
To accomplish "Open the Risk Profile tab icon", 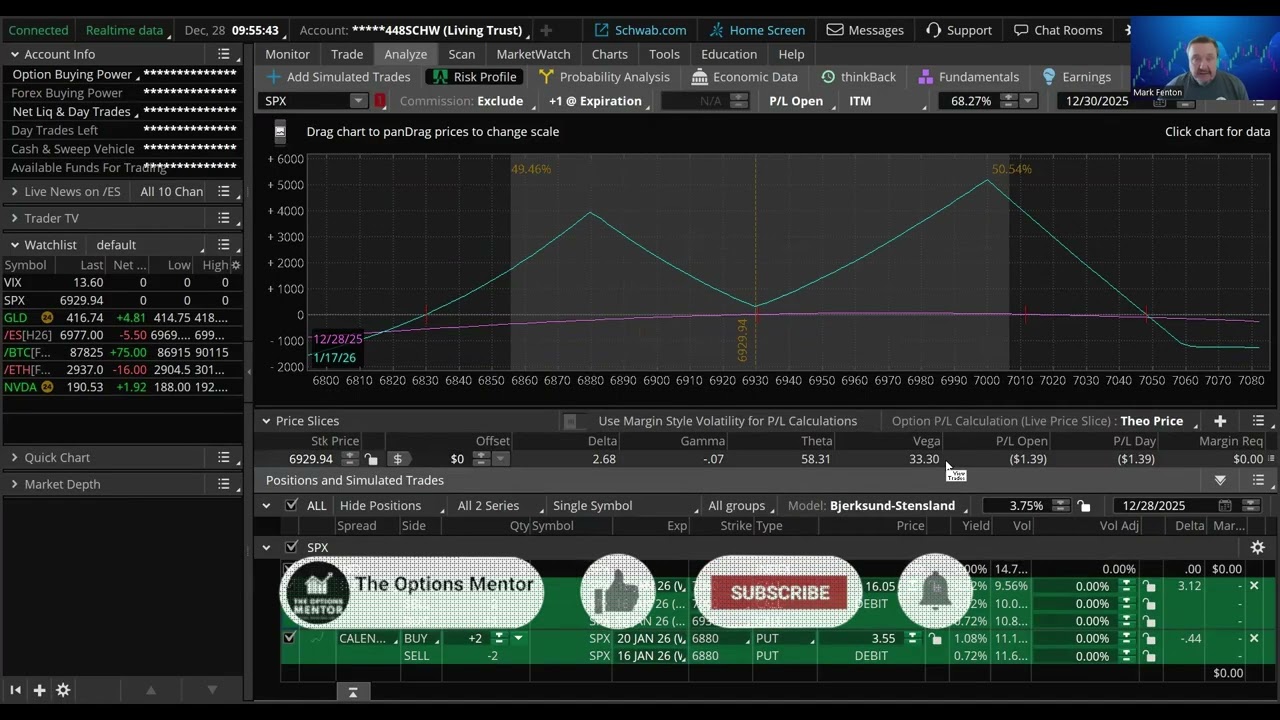I will click(440, 77).
